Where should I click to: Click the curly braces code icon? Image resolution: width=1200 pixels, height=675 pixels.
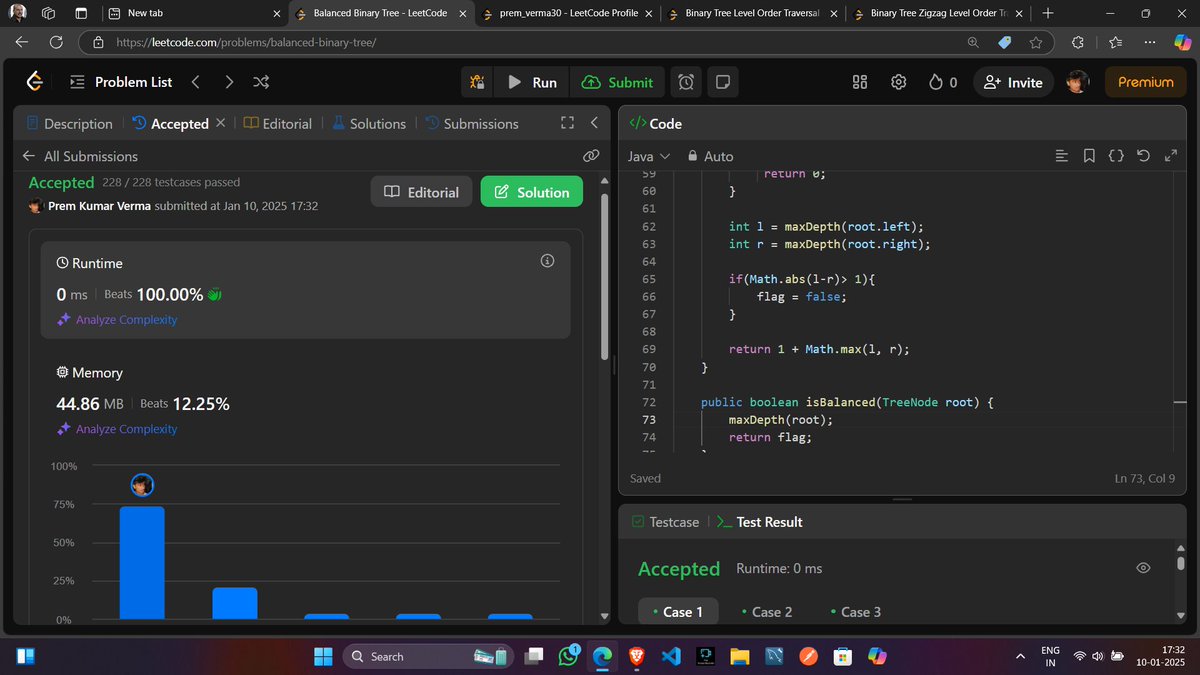pos(1116,156)
